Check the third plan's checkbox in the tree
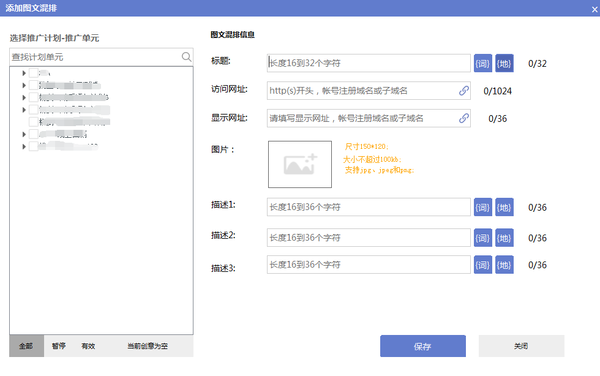 click(33, 97)
